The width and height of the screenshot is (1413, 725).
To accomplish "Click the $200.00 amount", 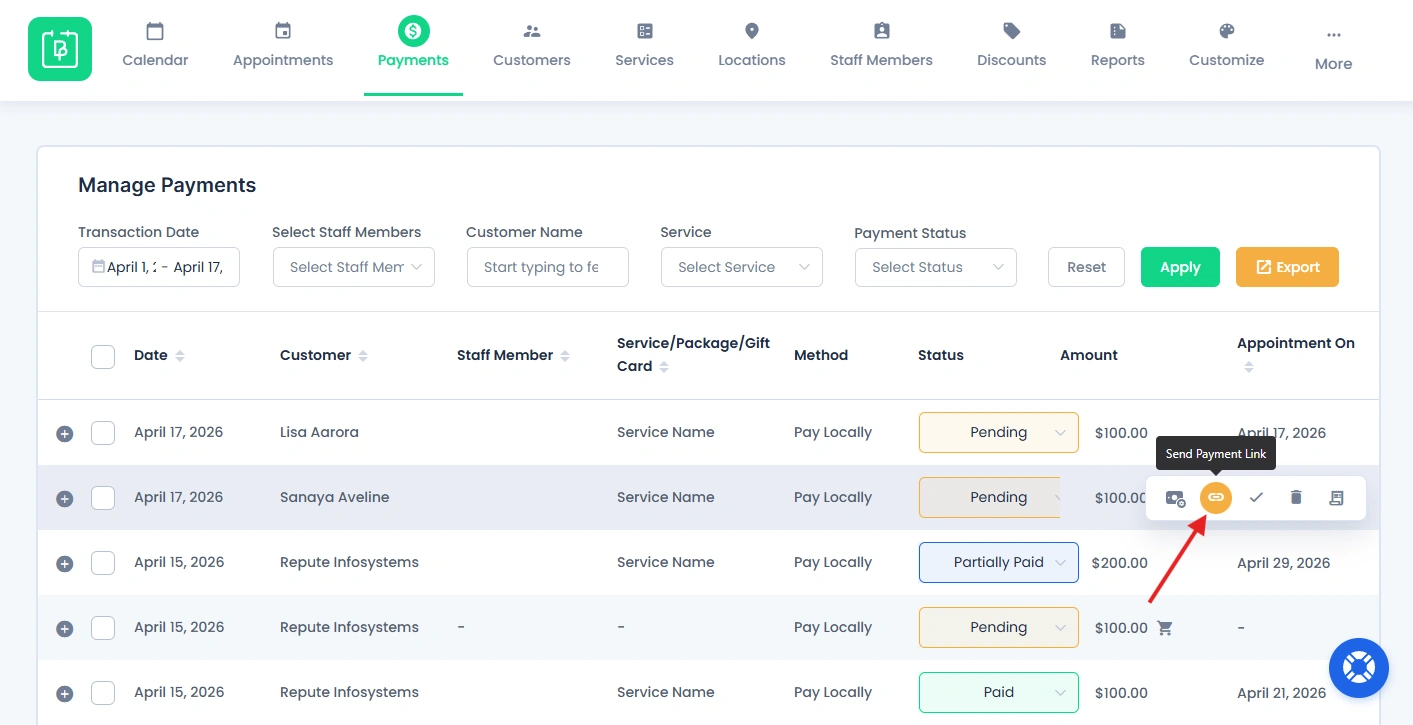I will tap(1120, 562).
